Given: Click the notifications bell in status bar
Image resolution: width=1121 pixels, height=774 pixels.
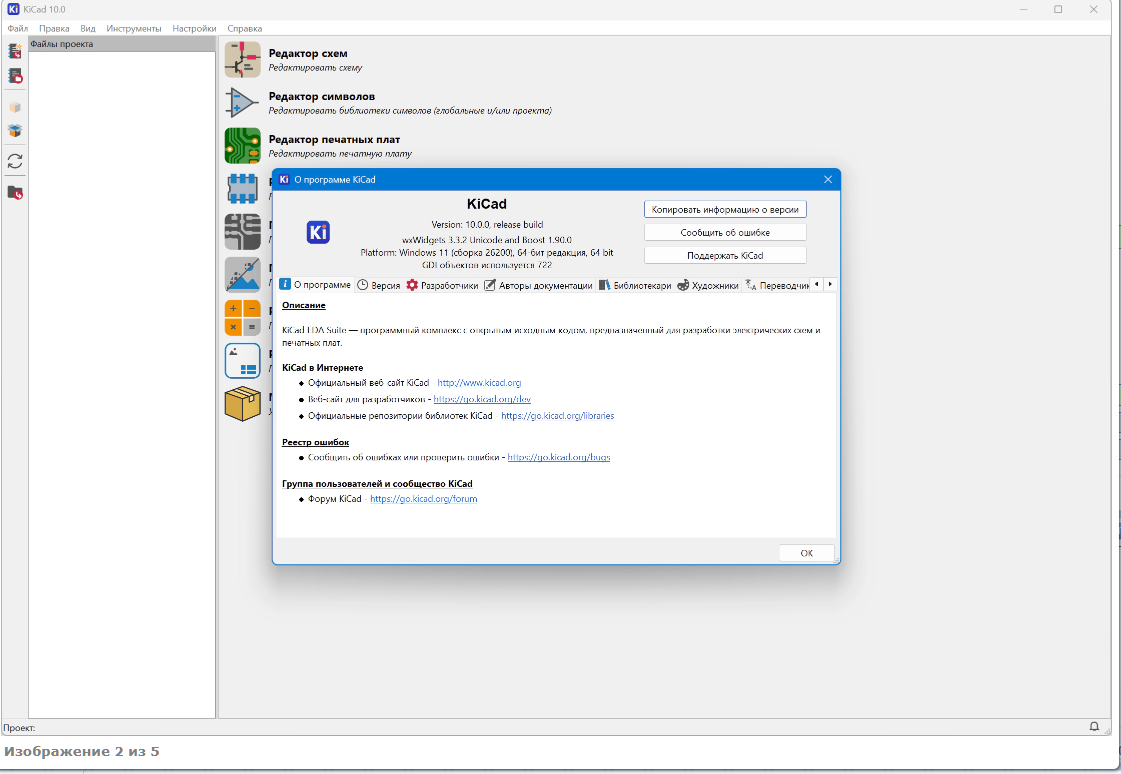Looking at the screenshot, I should tap(1094, 727).
